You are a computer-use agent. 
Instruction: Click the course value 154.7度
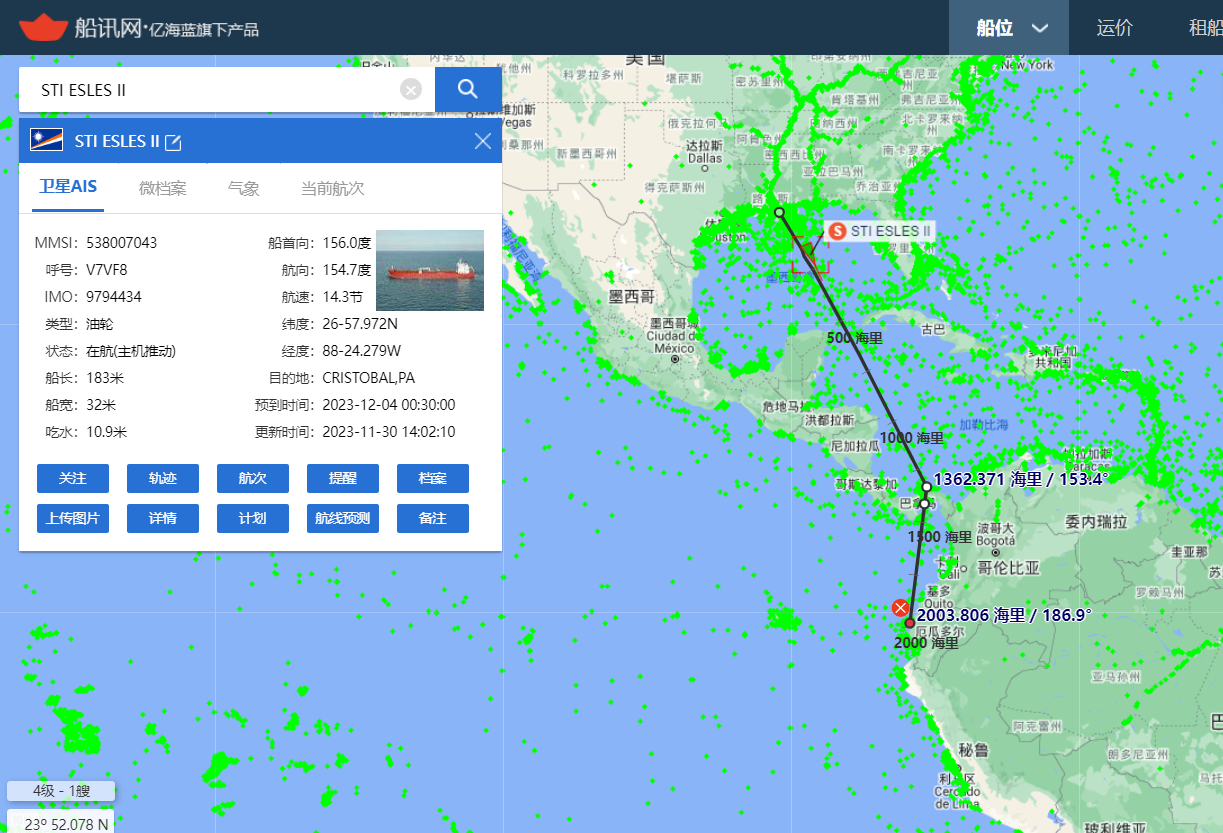(x=347, y=270)
